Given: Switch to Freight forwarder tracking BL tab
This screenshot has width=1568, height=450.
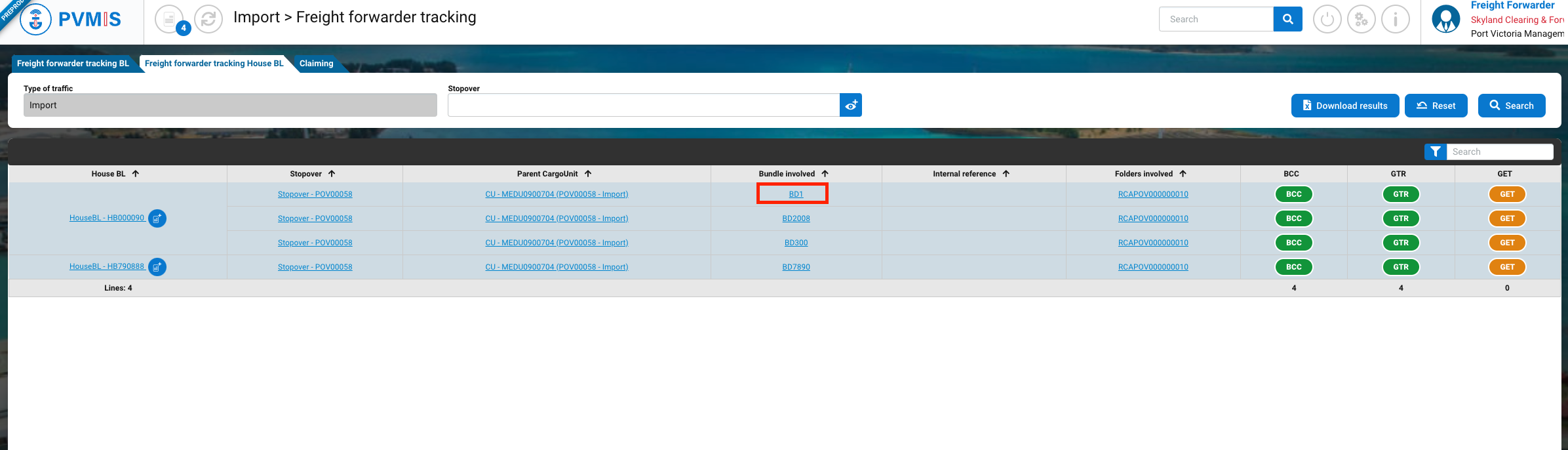Looking at the screenshot, I should pyautogui.click(x=73, y=64).
